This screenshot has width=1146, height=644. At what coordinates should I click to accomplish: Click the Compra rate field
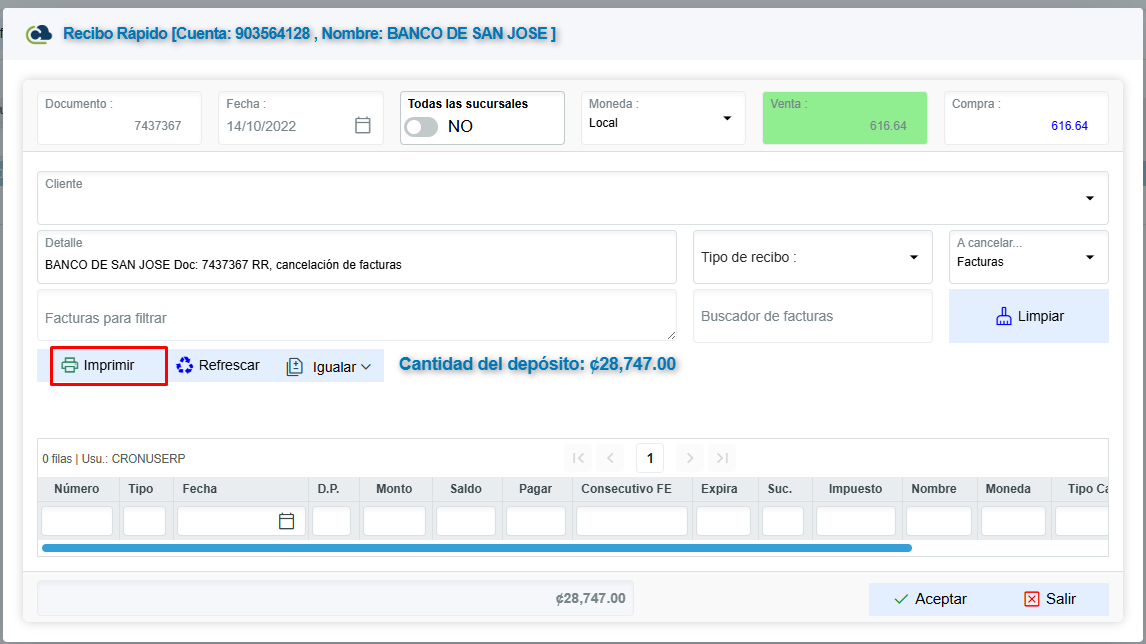tap(1026, 118)
